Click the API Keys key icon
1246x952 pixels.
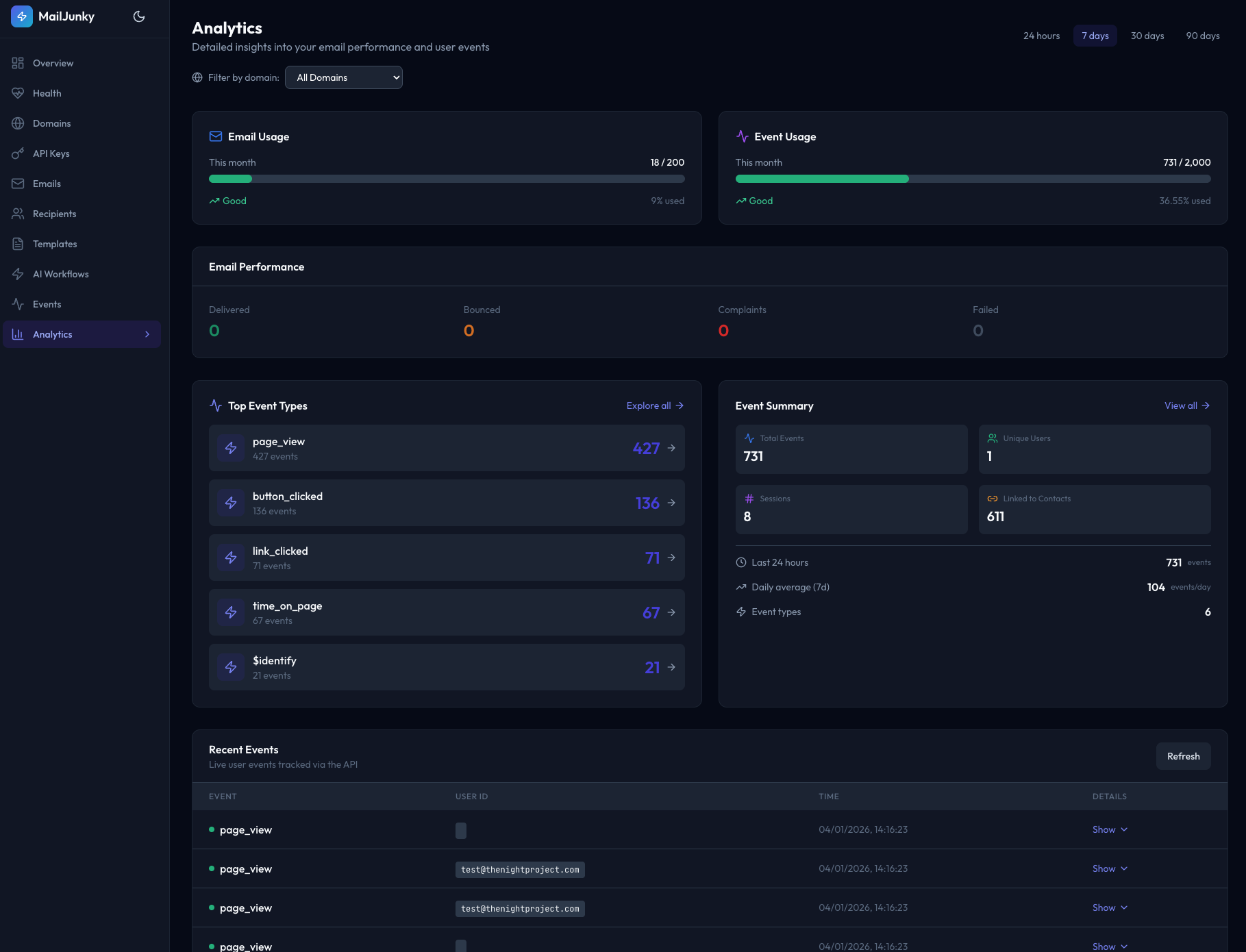point(18,153)
